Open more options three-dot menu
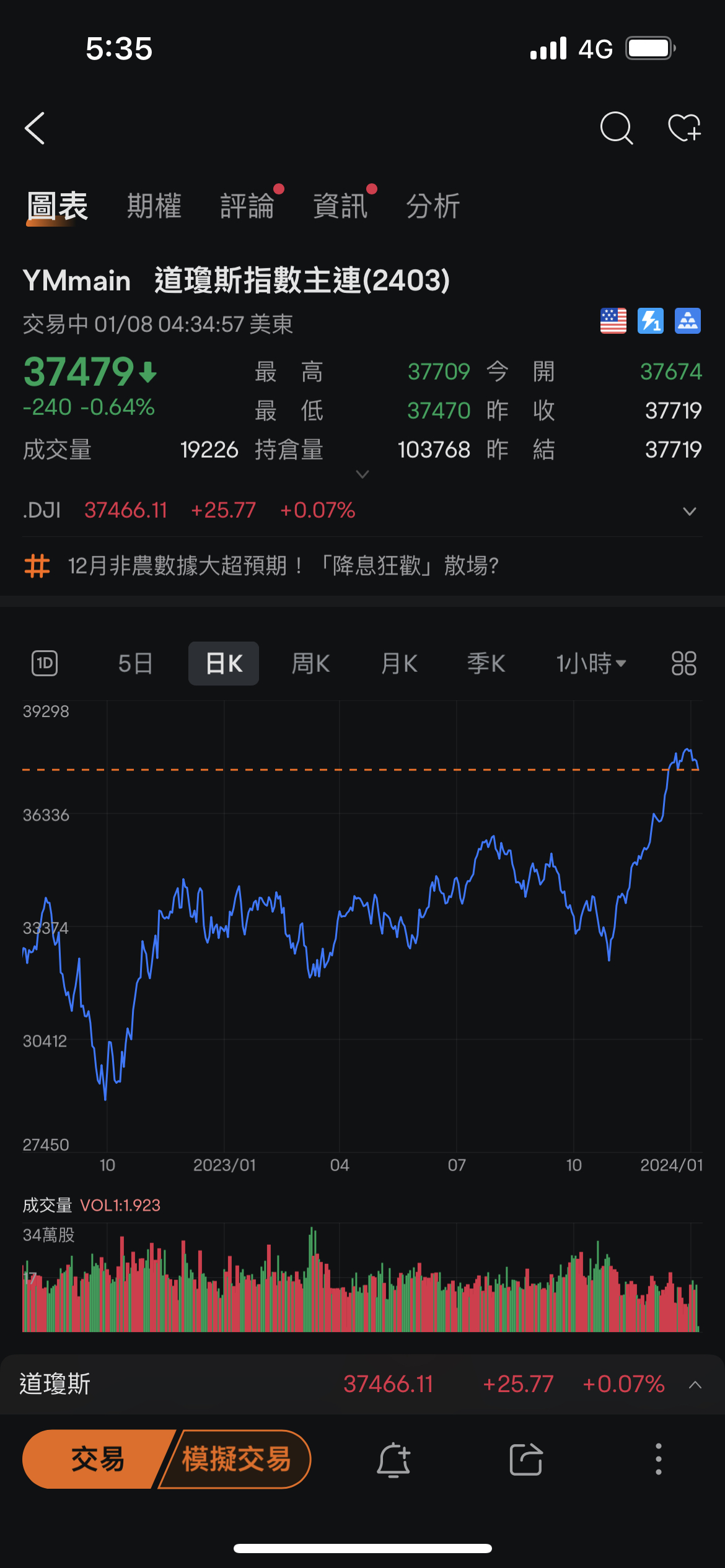725x1568 pixels. point(659,1460)
